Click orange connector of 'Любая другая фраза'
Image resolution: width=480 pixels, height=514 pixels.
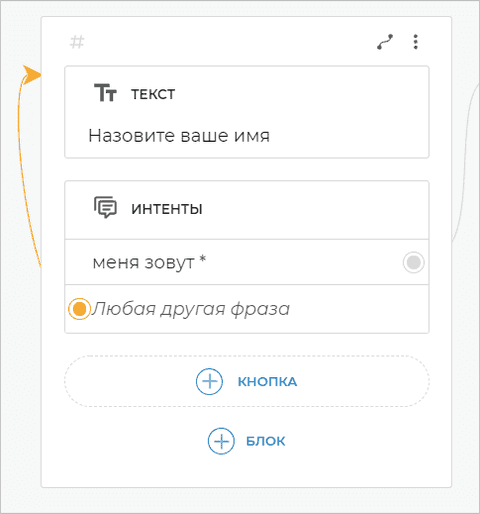tap(79, 309)
